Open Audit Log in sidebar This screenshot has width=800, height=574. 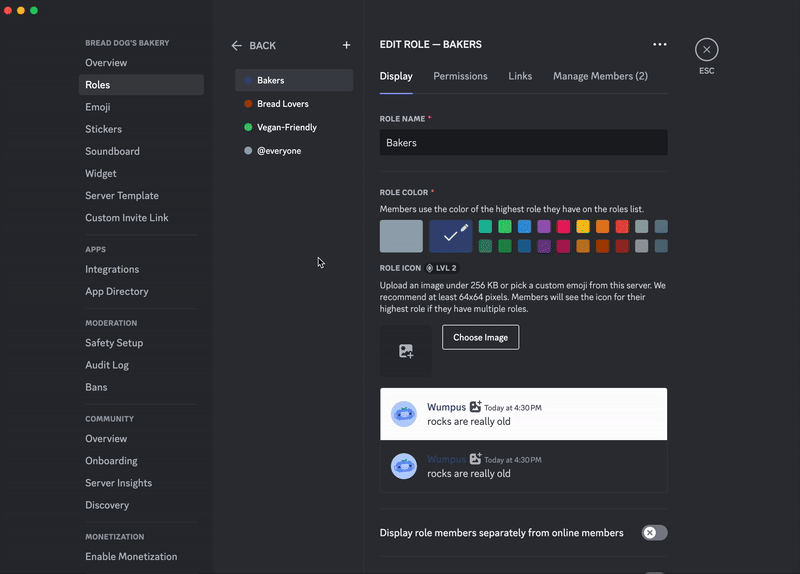click(x=107, y=365)
